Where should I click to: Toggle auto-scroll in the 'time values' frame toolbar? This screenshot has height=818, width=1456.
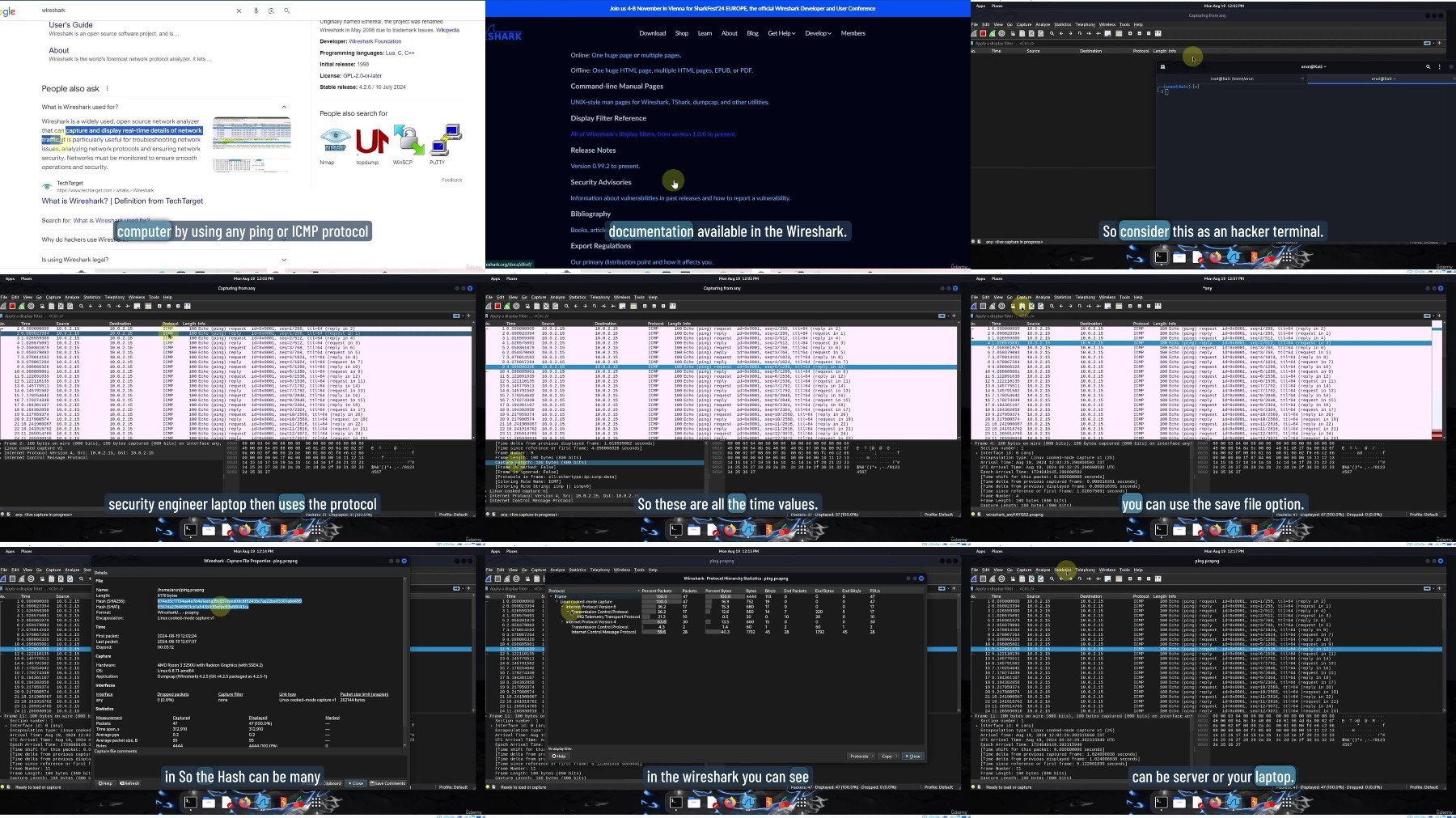point(622,306)
